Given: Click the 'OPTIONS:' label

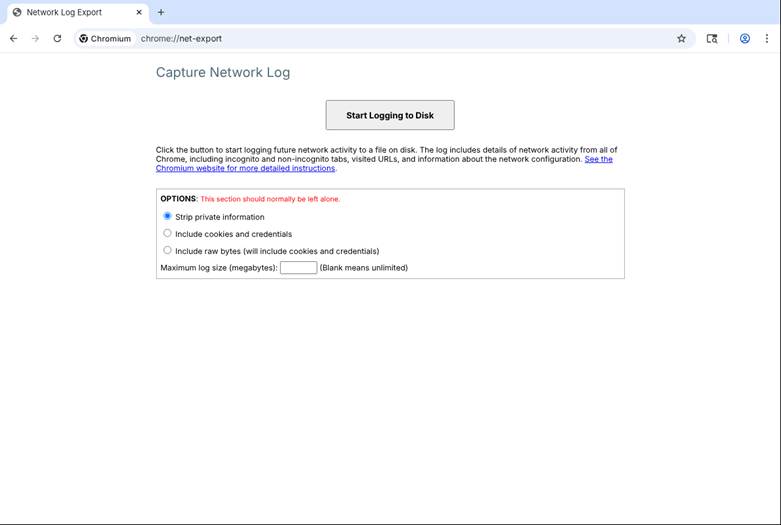Looking at the screenshot, I should coord(179,199).
